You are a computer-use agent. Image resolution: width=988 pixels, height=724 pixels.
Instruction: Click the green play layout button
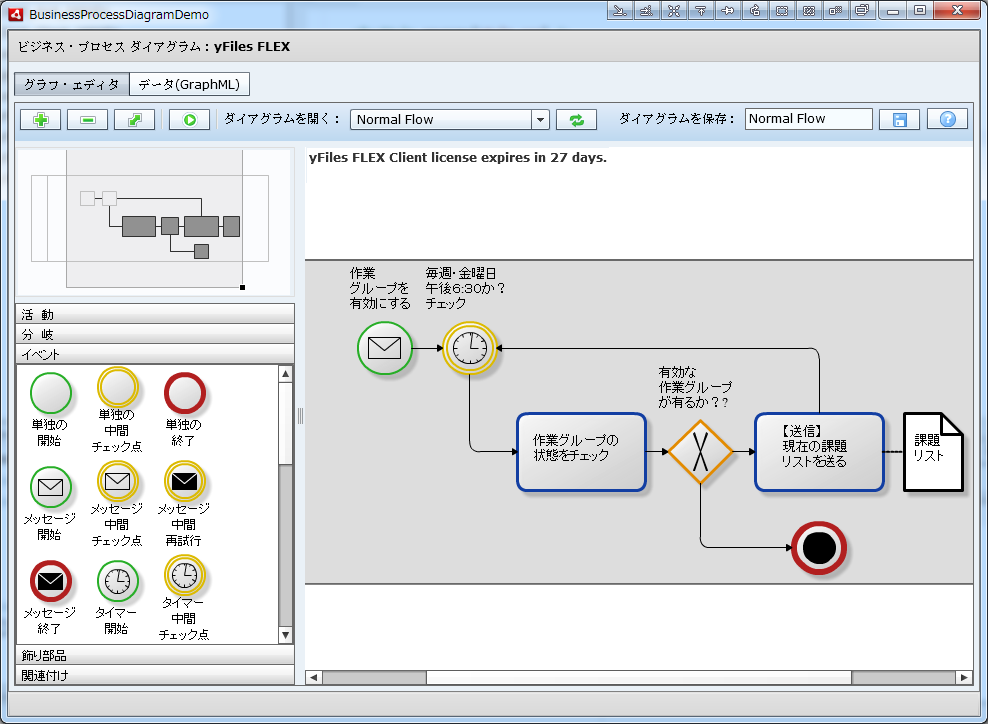[x=190, y=120]
